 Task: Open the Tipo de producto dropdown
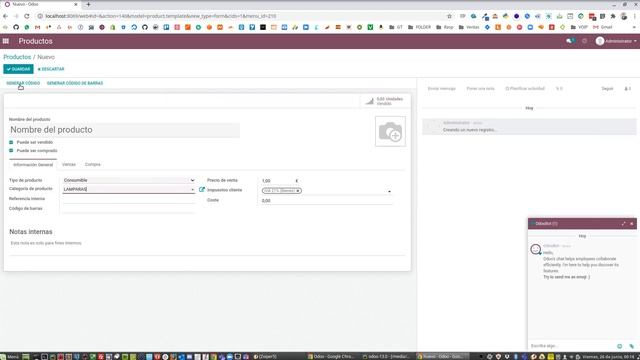pyautogui.click(x=129, y=180)
